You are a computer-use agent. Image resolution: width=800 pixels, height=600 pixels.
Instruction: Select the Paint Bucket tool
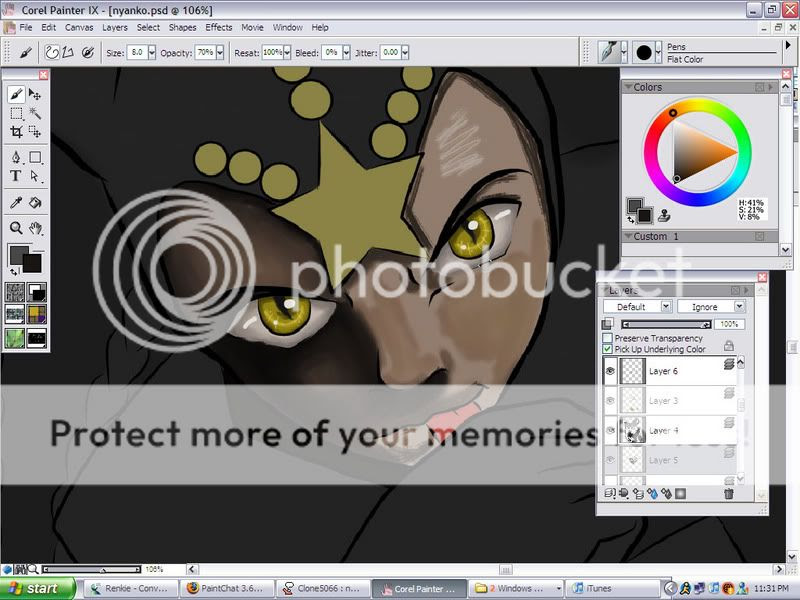(35, 203)
